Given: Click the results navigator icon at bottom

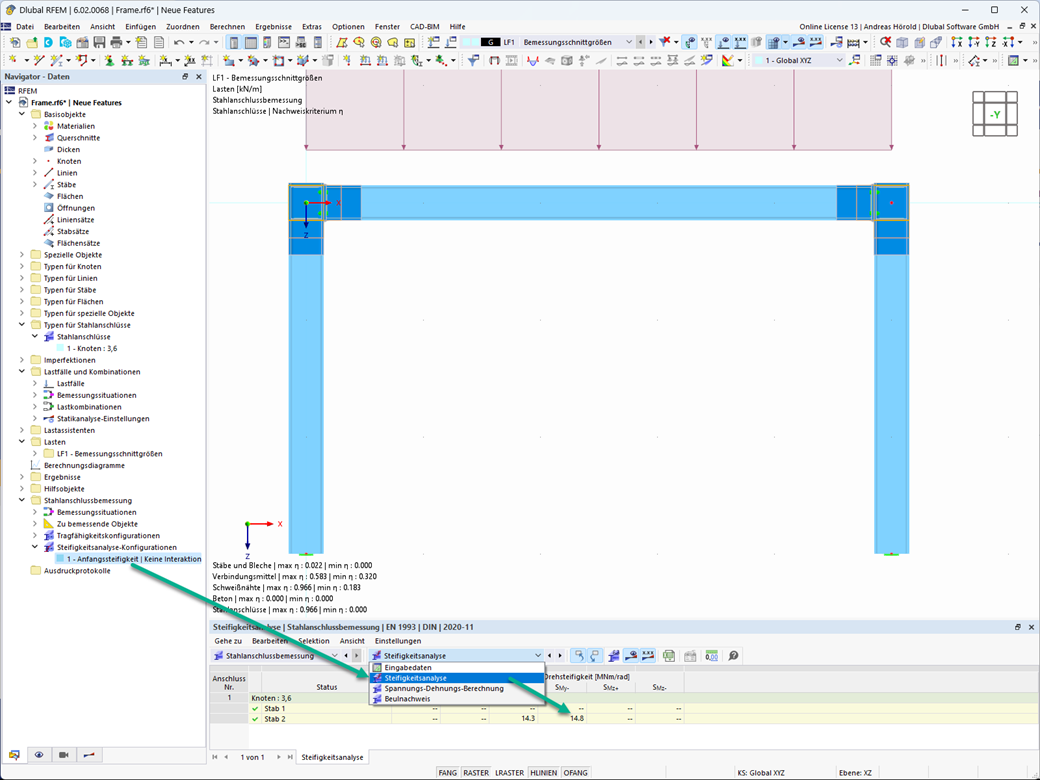Looking at the screenshot, I should [89, 755].
